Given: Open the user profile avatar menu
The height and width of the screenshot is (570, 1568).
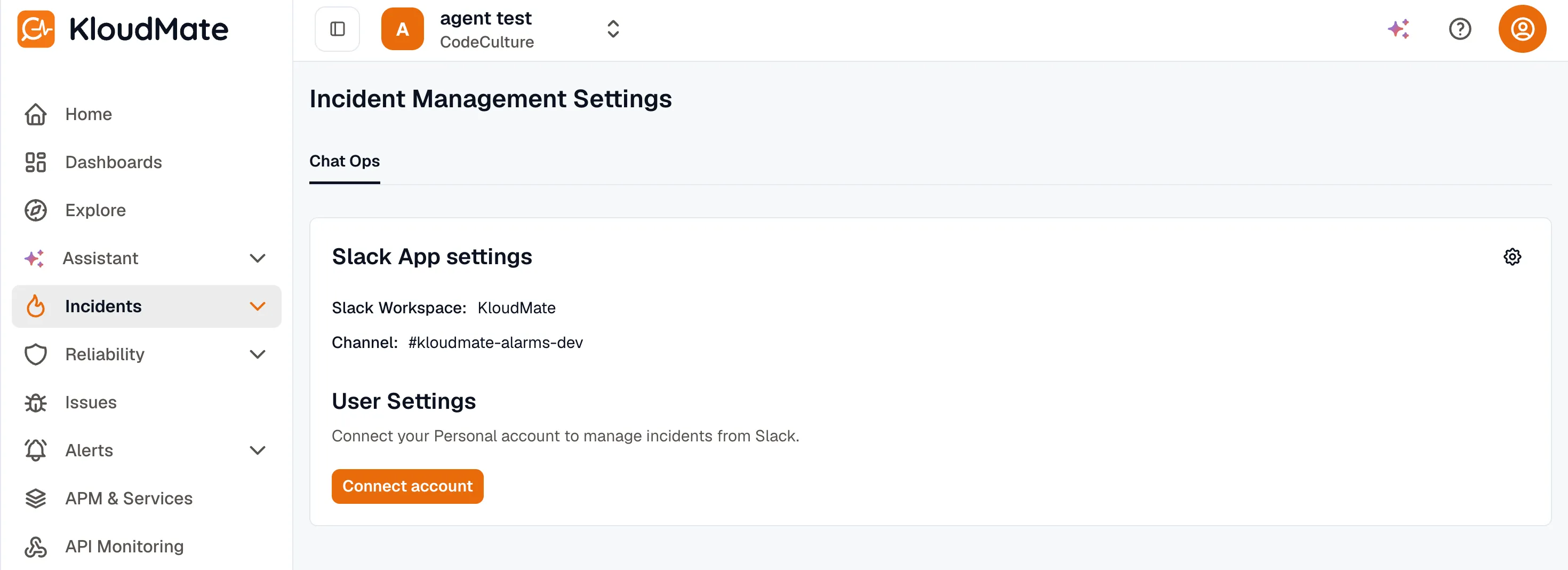Looking at the screenshot, I should click(1522, 29).
